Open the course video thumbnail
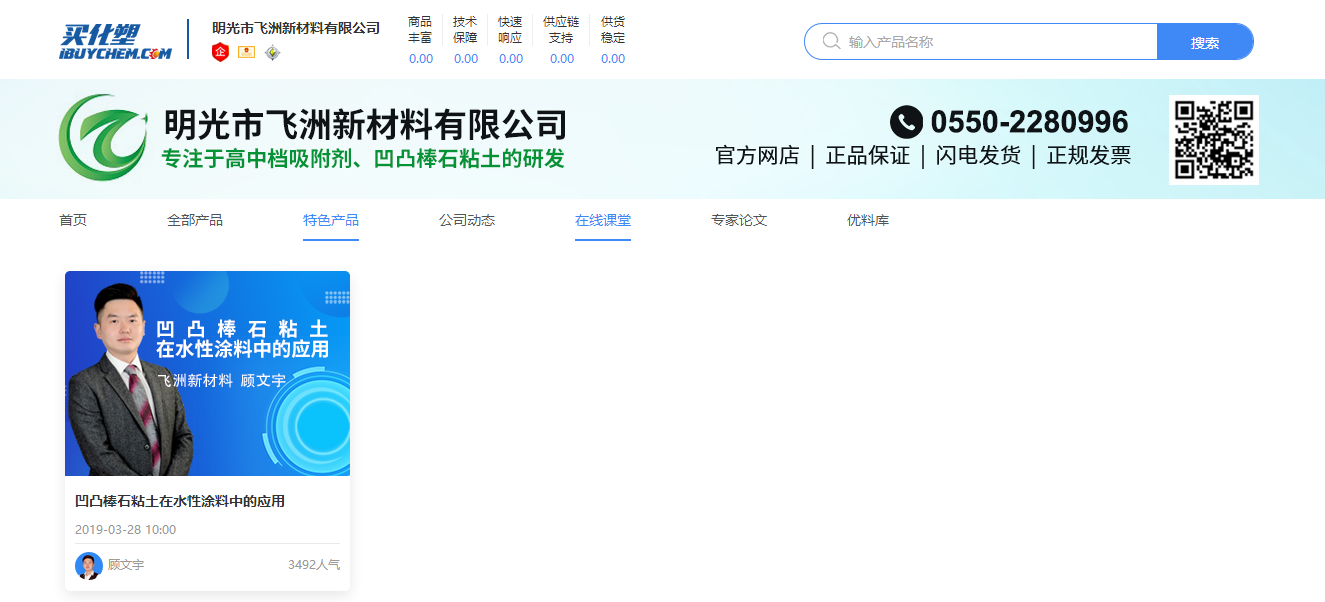Viewport: 1325px width, 602px height. [x=207, y=373]
